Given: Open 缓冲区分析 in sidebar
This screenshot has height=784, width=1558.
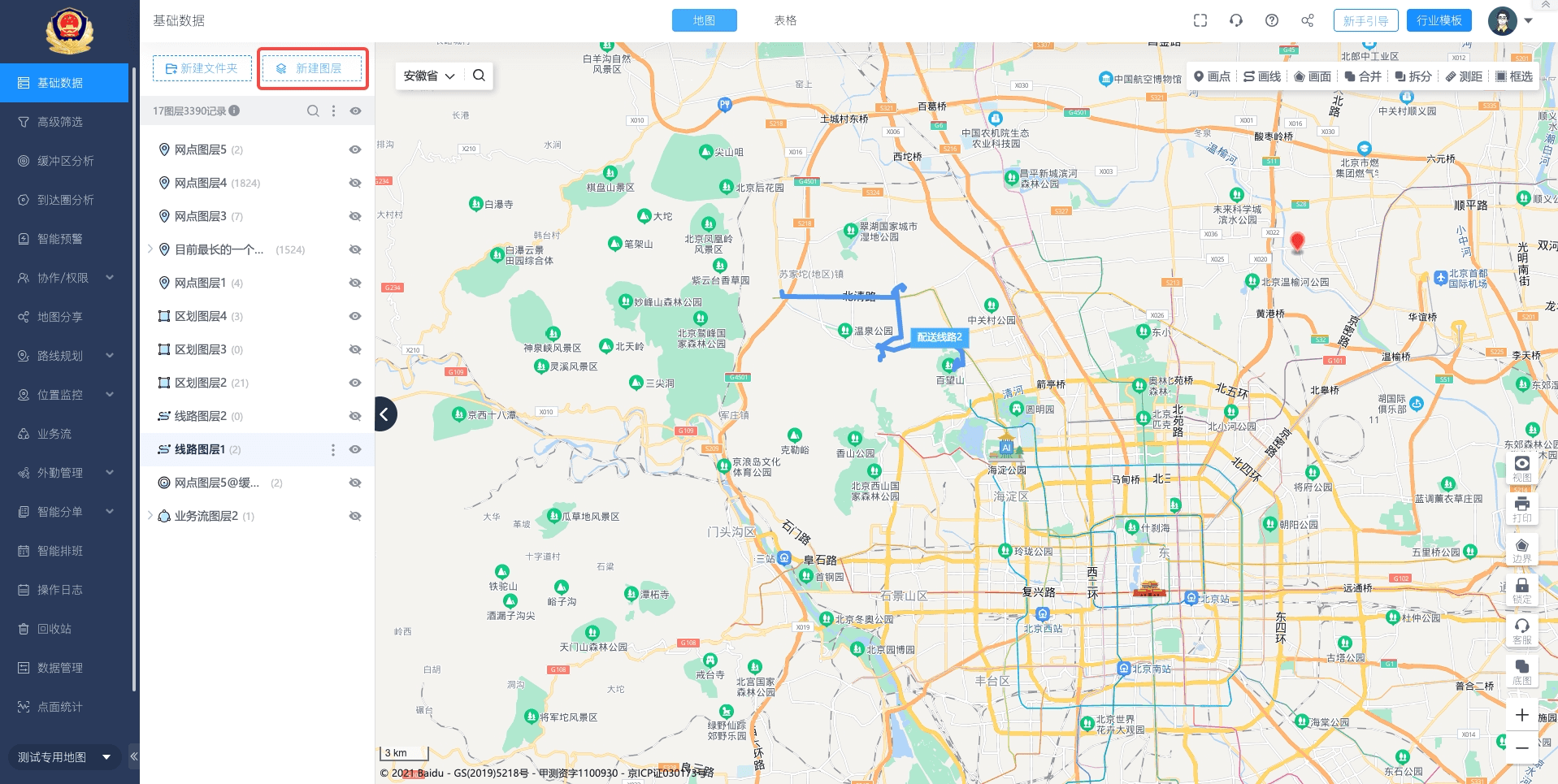Looking at the screenshot, I should coord(64,161).
